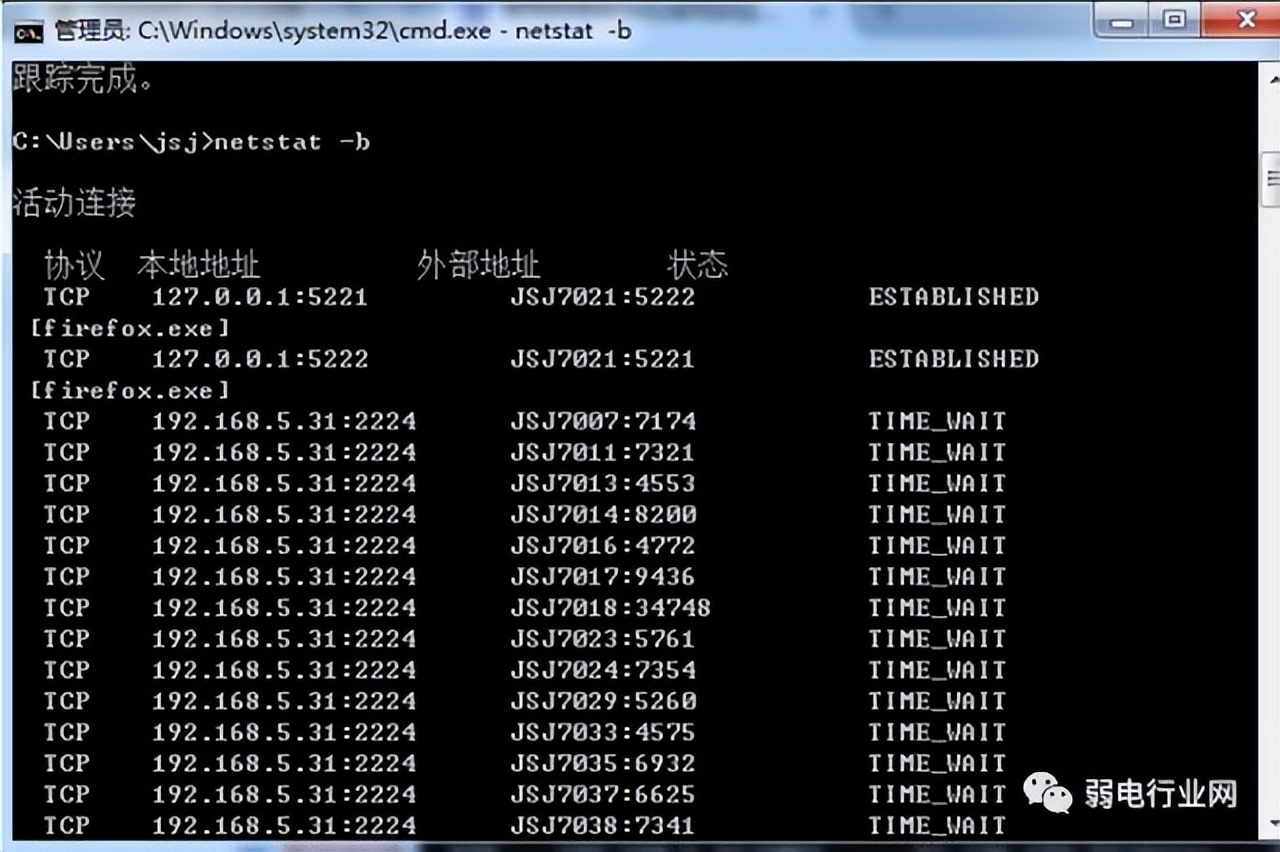Image resolution: width=1280 pixels, height=852 pixels.
Task: Click '[firefox.exe]' under the 127.0.0.1:5222 row
Action: pyautogui.click(x=130, y=390)
